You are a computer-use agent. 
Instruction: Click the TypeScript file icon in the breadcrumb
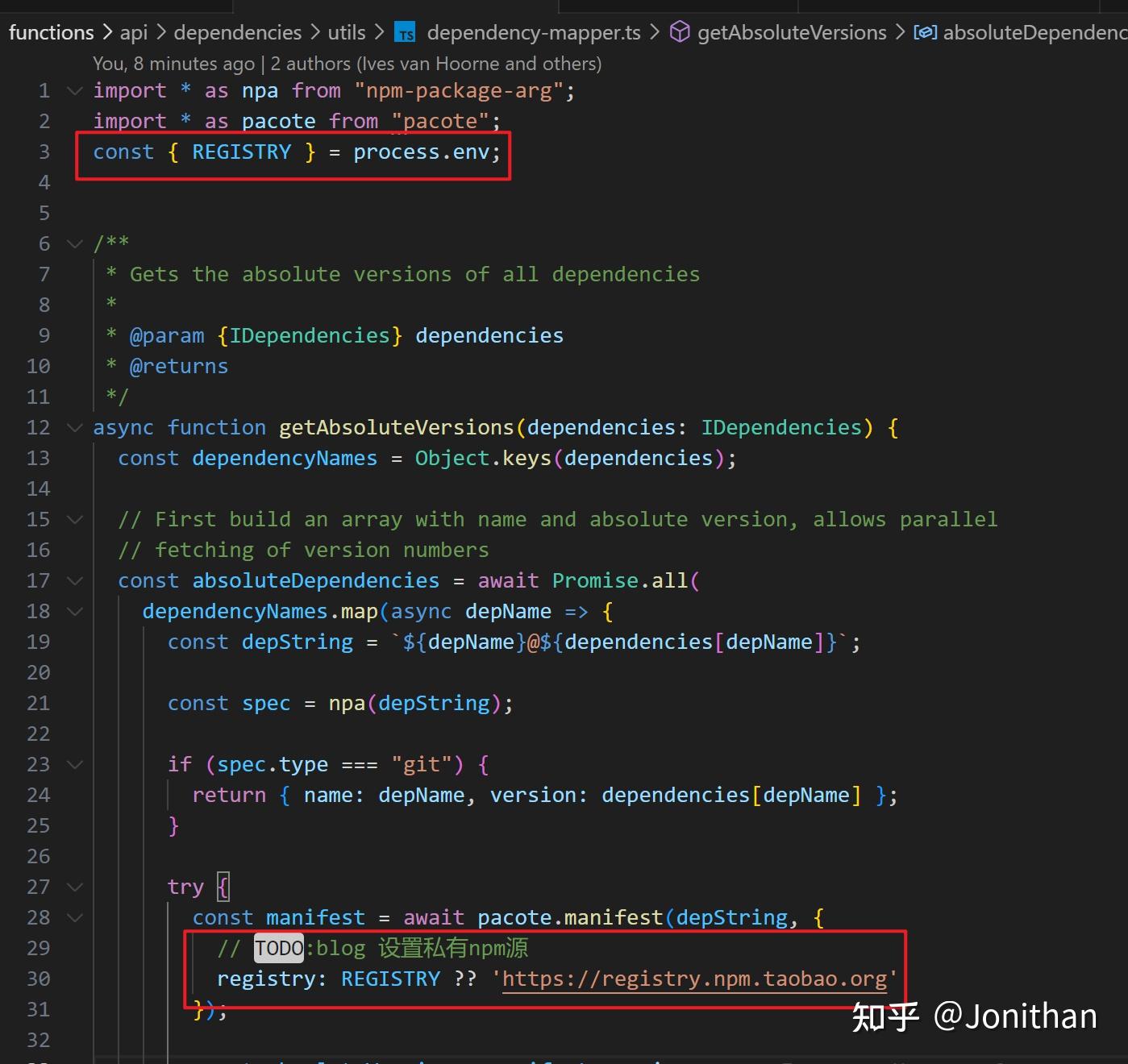[406, 32]
